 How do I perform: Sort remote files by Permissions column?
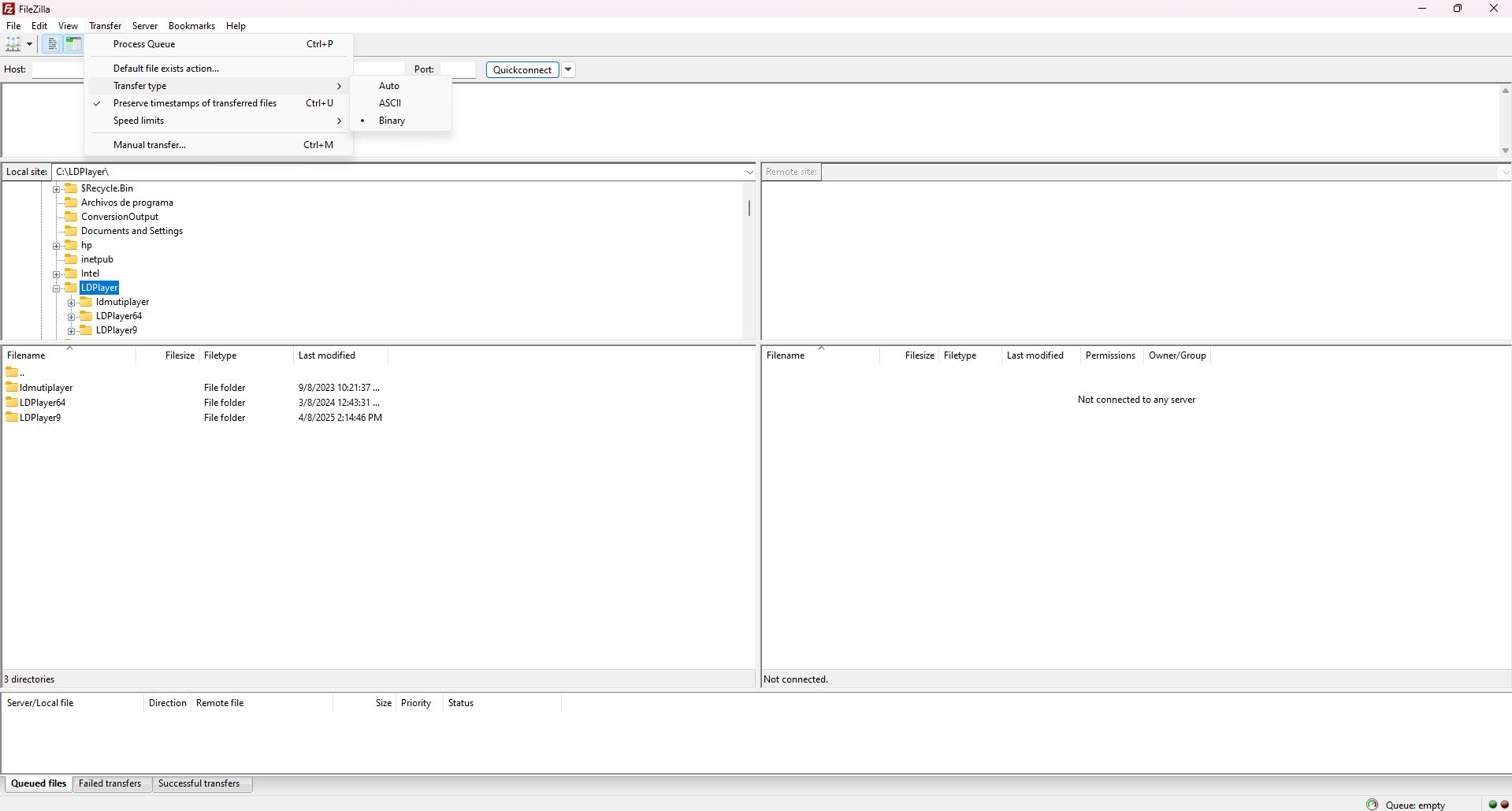click(x=1111, y=355)
